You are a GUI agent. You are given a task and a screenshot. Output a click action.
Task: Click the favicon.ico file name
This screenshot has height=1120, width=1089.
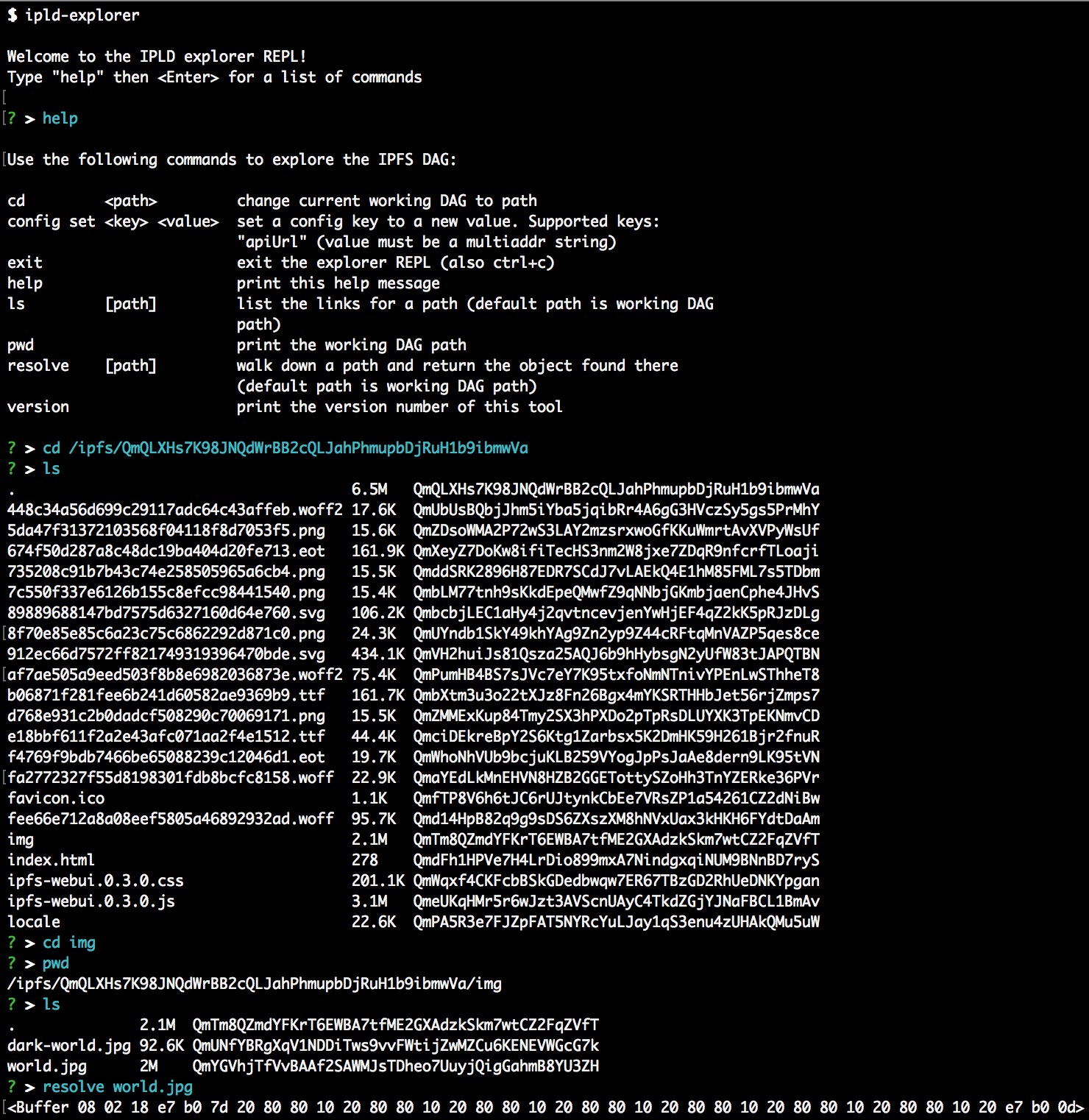[x=56, y=798]
